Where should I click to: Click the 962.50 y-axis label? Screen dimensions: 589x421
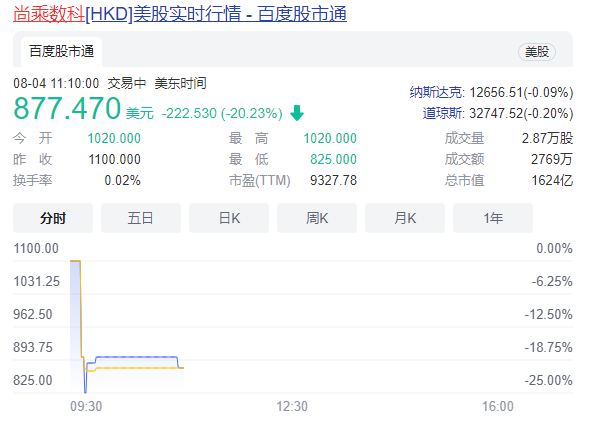33,314
